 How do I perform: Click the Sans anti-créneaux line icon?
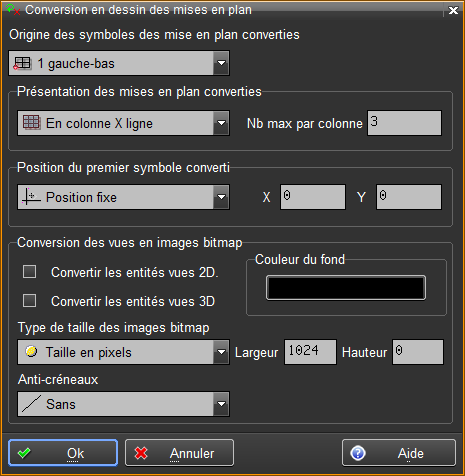coord(31,404)
